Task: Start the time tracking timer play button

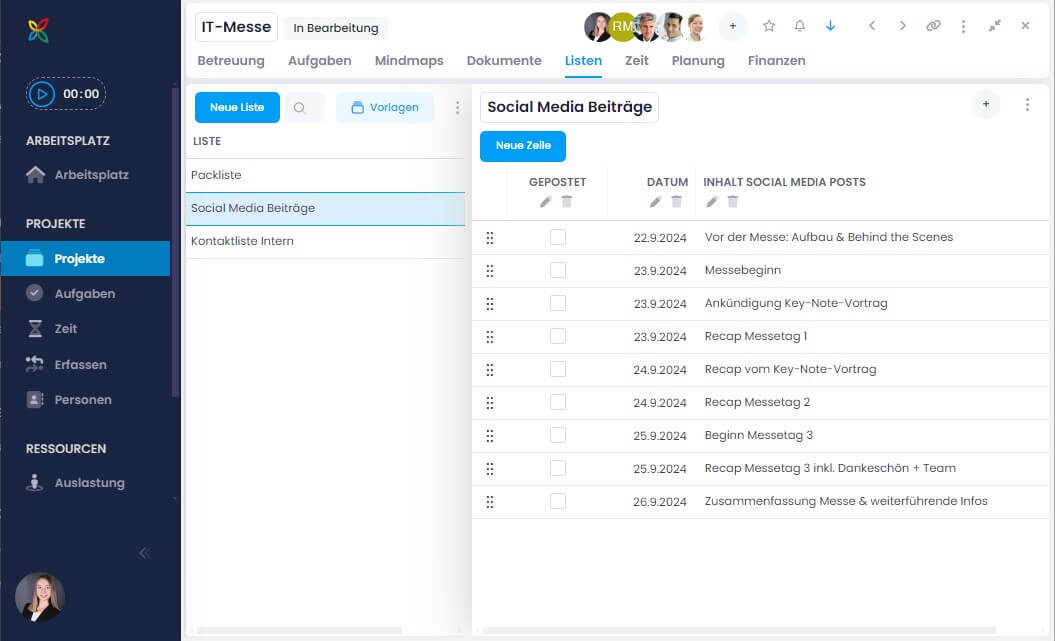Action: click(42, 94)
